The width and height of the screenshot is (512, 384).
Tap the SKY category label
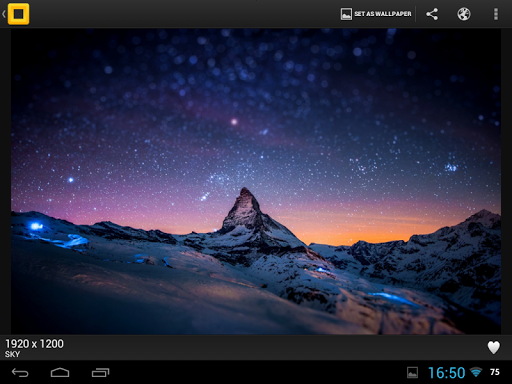(x=12, y=354)
